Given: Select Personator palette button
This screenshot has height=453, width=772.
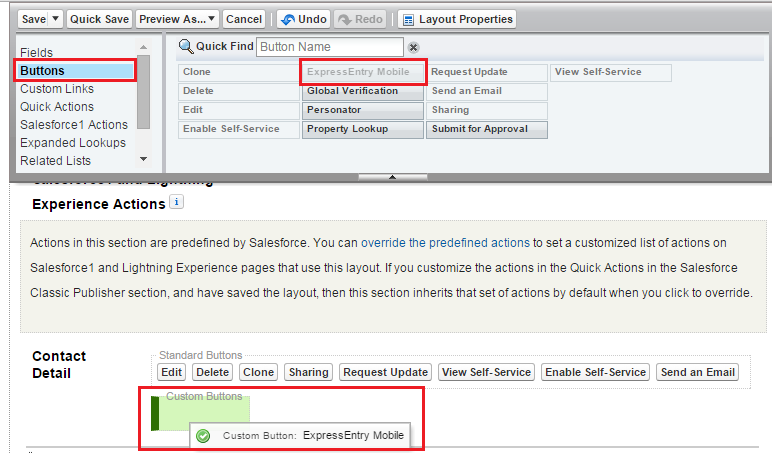Looking at the screenshot, I should 363,110.
